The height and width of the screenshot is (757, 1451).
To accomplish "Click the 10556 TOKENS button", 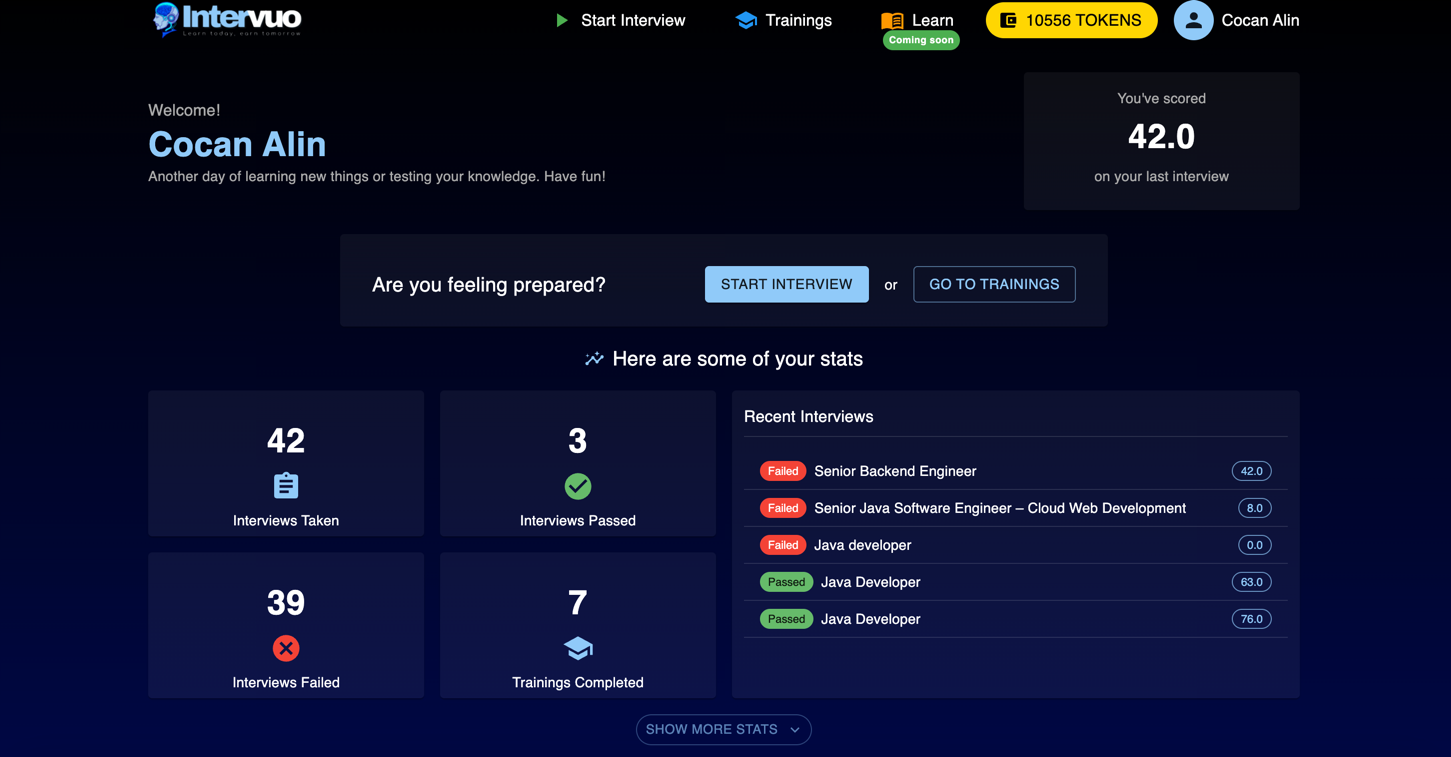I will [1071, 19].
